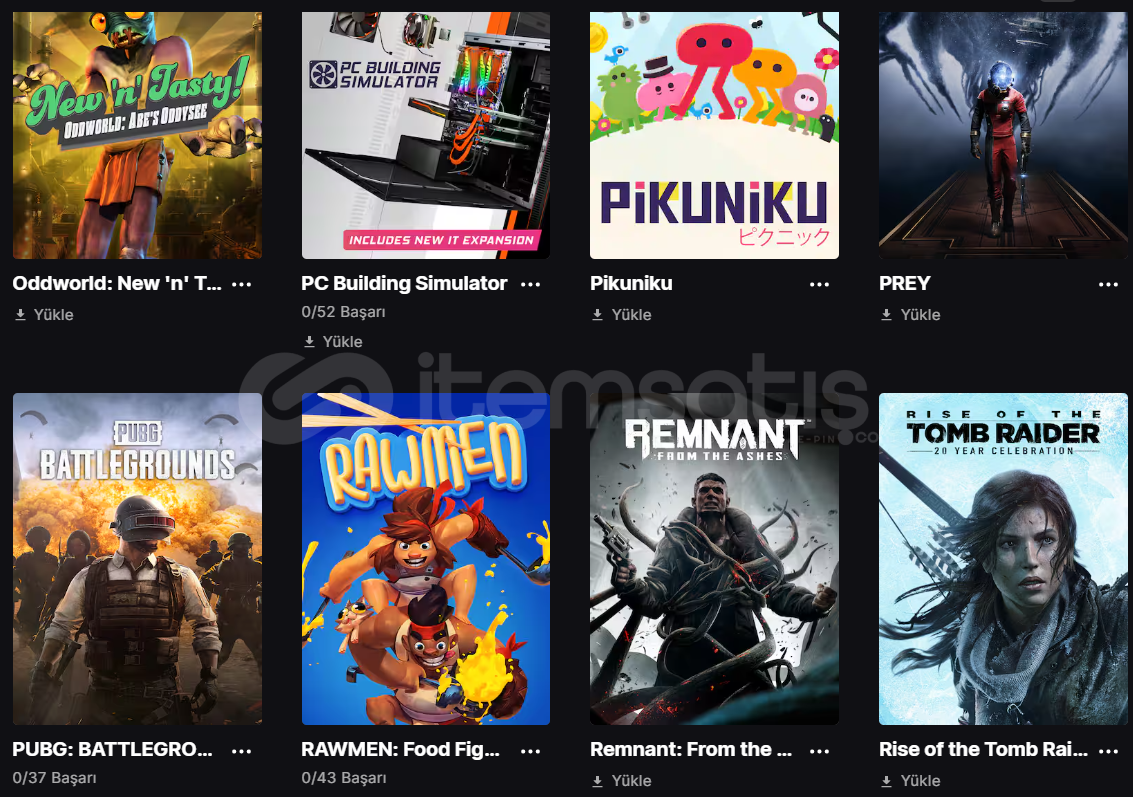Open options menu for PUBG: BATTLEGROUNDS

(241, 751)
